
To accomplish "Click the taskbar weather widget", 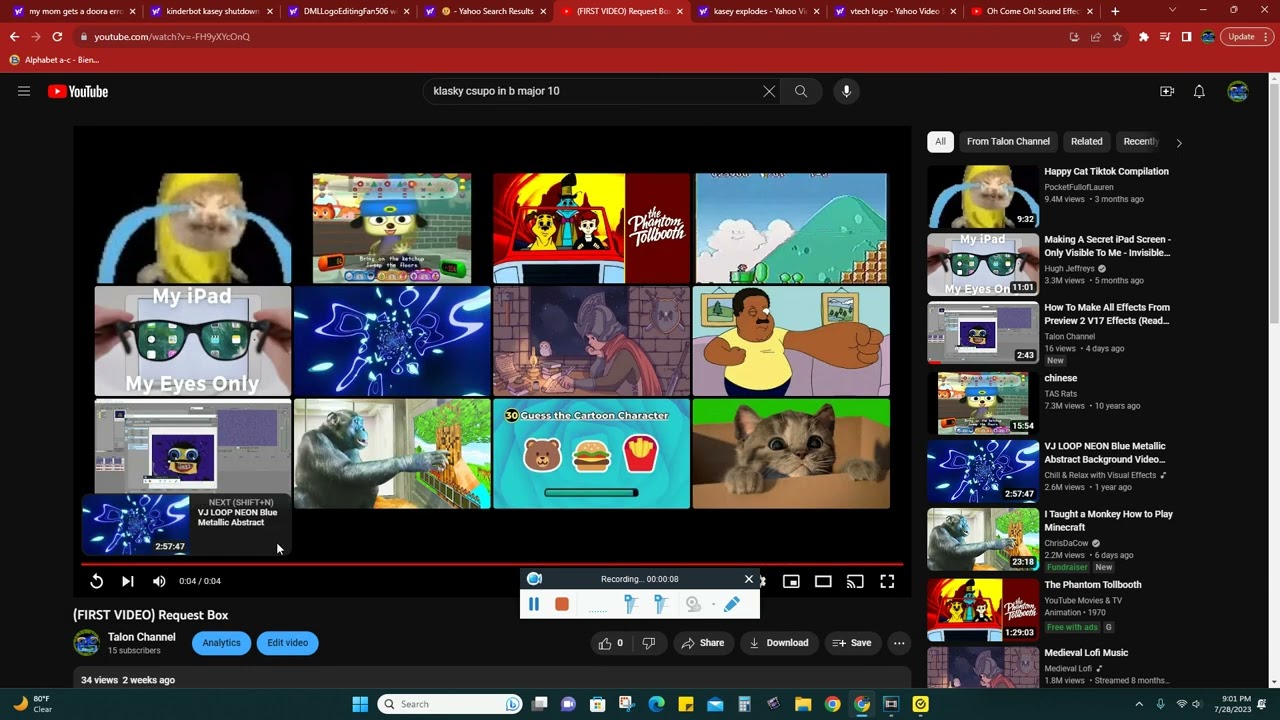I will (x=32, y=704).
